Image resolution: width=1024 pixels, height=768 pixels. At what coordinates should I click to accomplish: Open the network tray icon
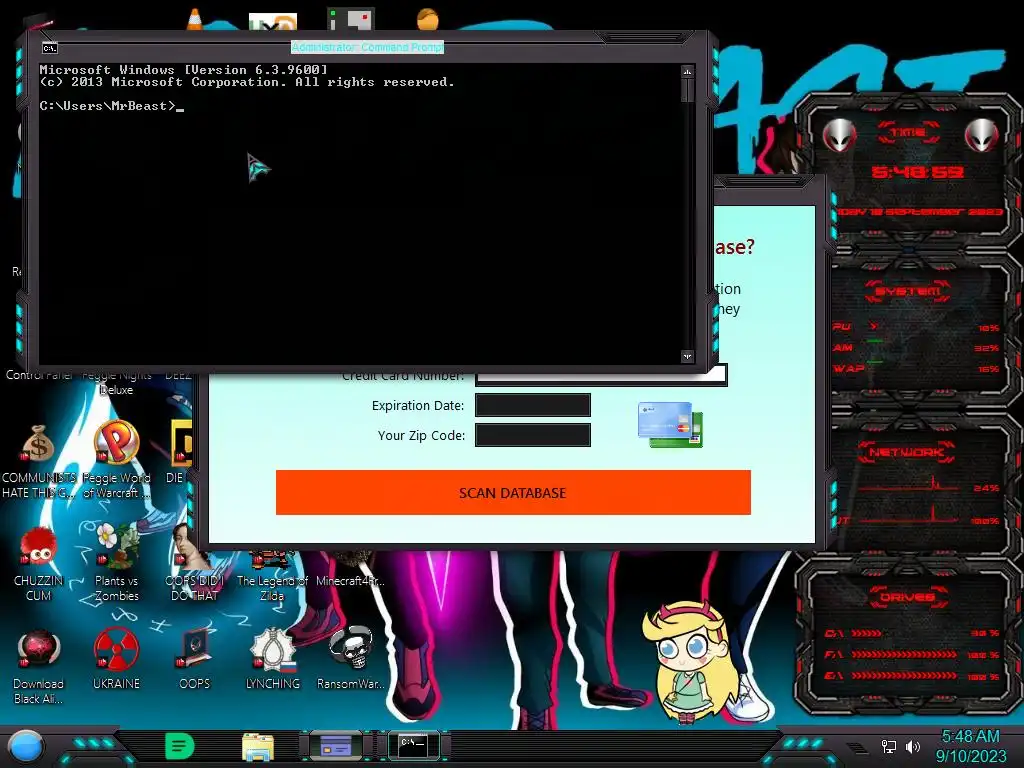(888, 746)
